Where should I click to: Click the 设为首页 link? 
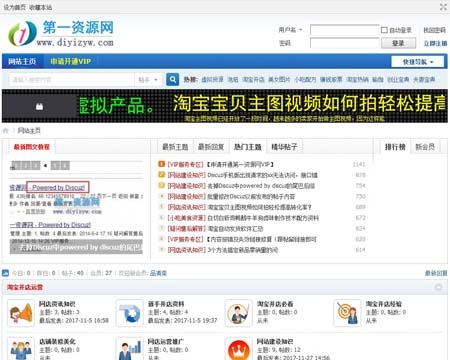(14, 7)
